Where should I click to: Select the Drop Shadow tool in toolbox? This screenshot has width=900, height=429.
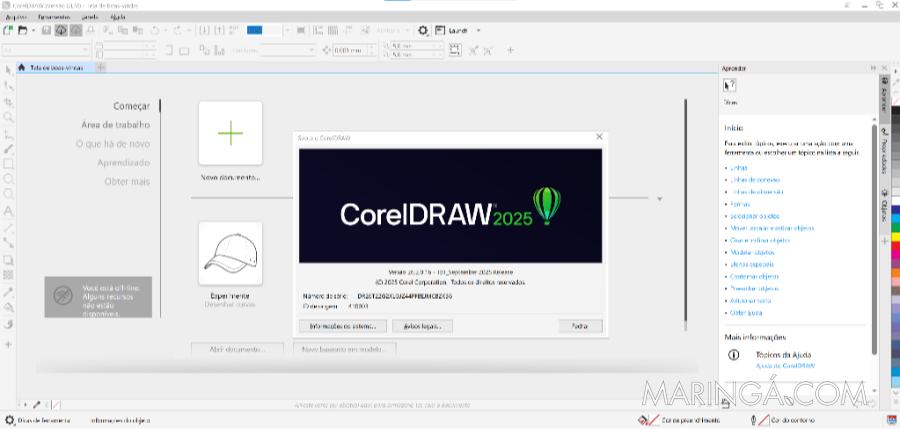8,260
